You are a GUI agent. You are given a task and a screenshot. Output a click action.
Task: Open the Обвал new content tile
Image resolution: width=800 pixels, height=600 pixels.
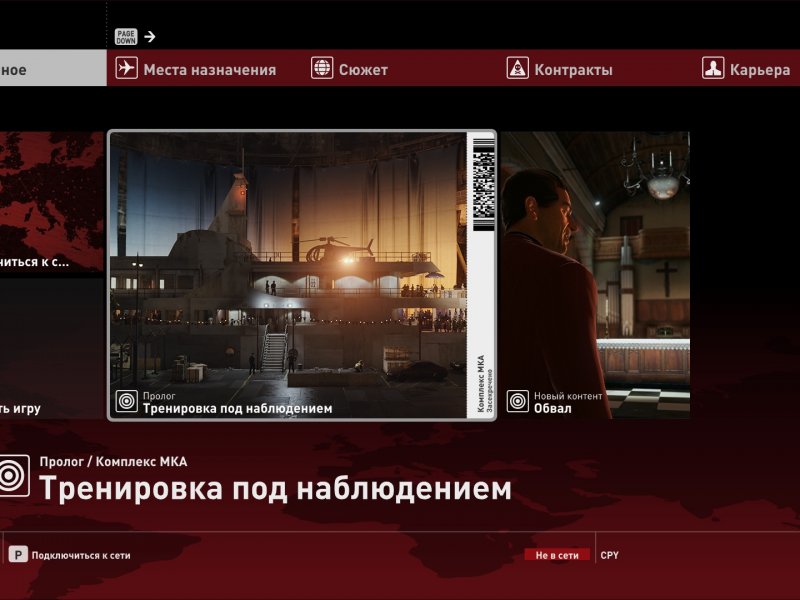595,276
